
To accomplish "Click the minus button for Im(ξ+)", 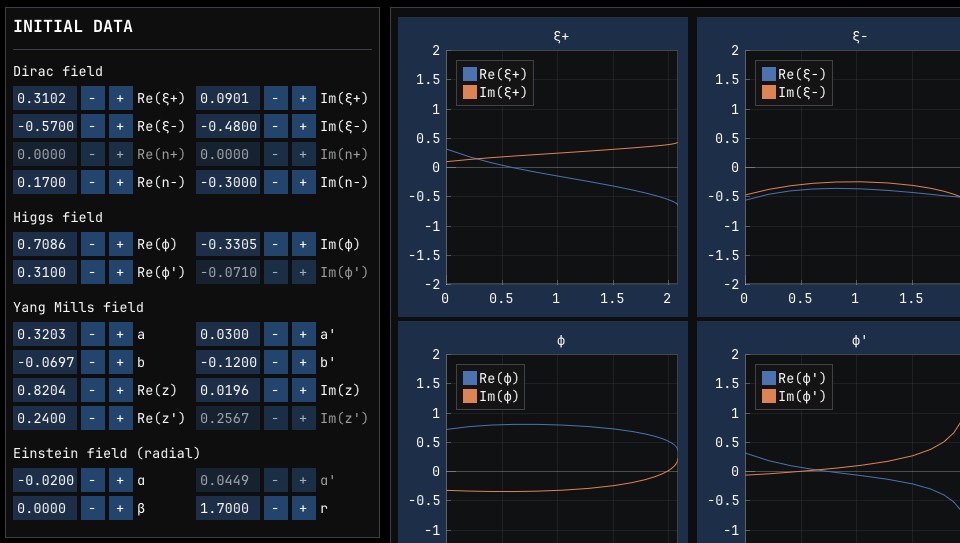I will pos(276,98).
